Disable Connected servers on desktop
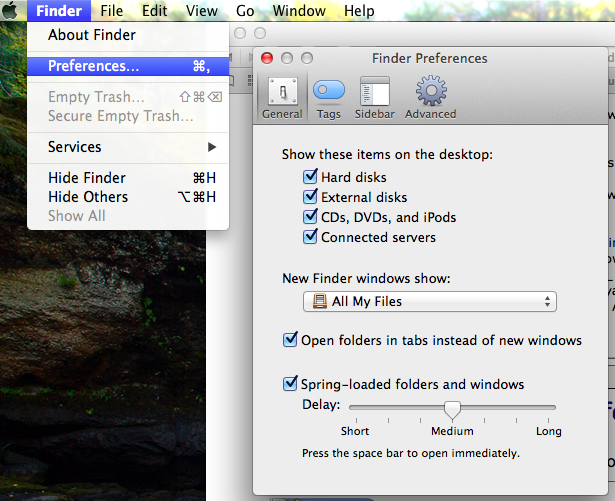Viewport: 615px width, 501px height. pos(310,237)
